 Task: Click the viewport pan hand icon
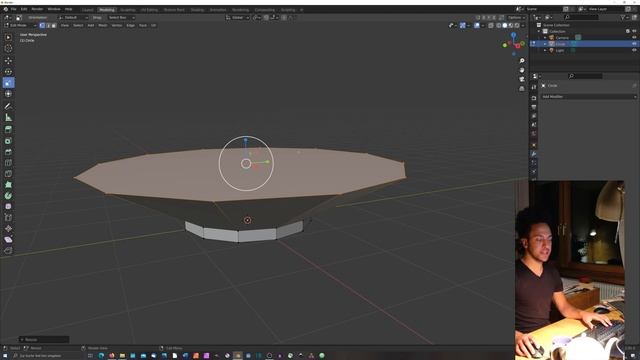coord(522,70)
